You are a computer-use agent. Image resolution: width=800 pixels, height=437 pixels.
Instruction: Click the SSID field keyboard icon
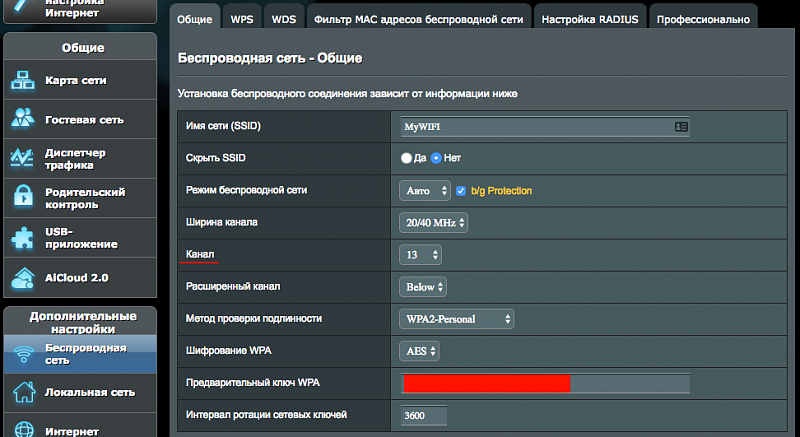coord(681,127)
